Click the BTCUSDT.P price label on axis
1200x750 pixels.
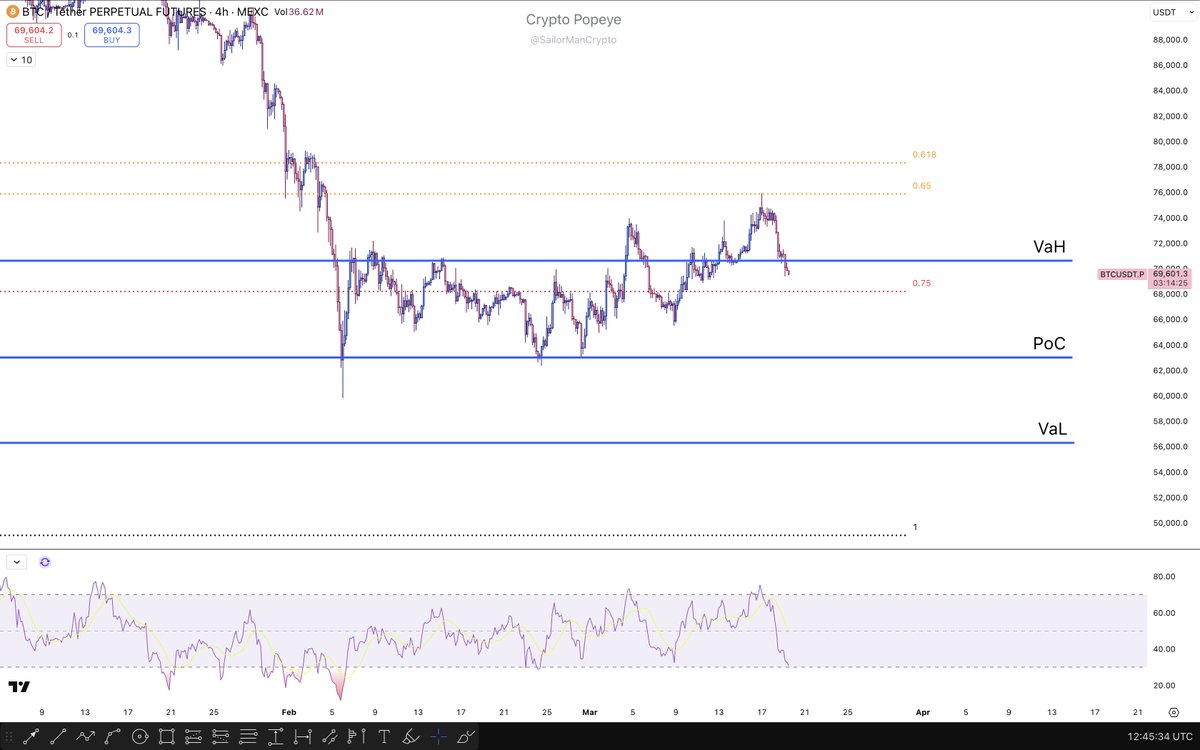pyautogui.click(x=1120, y=272)
